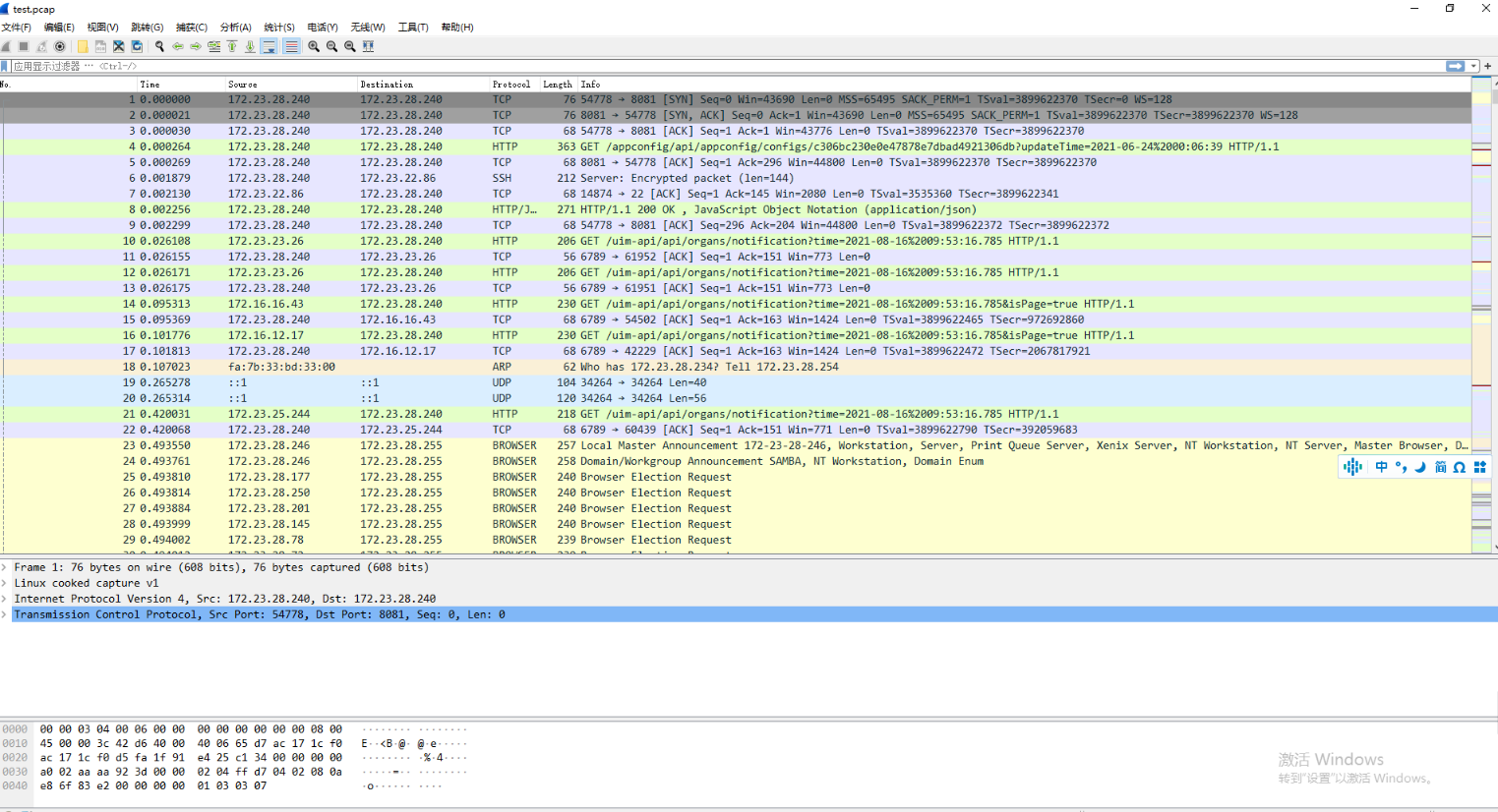This screenshot has width=1498, height=812.
Task: Open find packet magnifier icon
Action: (159, 46)
